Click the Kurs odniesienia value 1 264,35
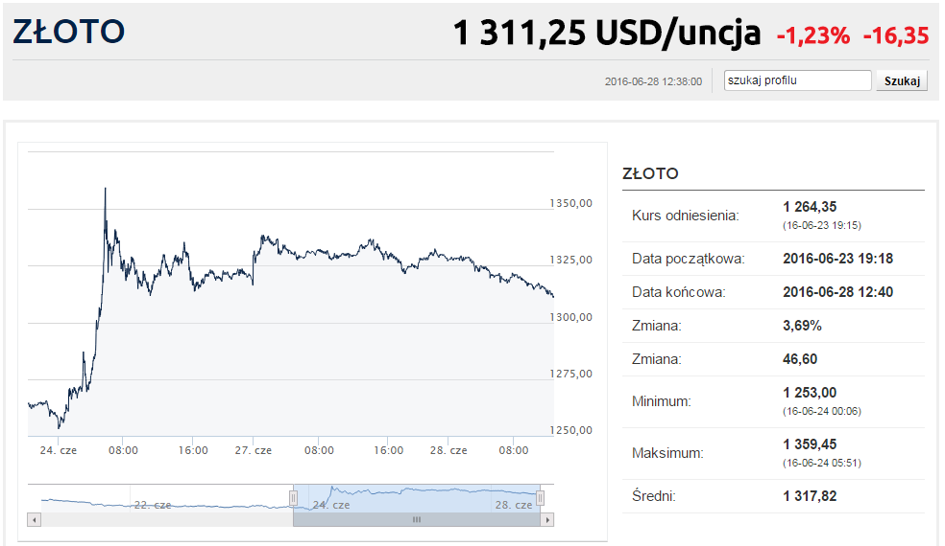Viewport: 945px width, 546px height. pyautogui.click(x=809, y=207)
